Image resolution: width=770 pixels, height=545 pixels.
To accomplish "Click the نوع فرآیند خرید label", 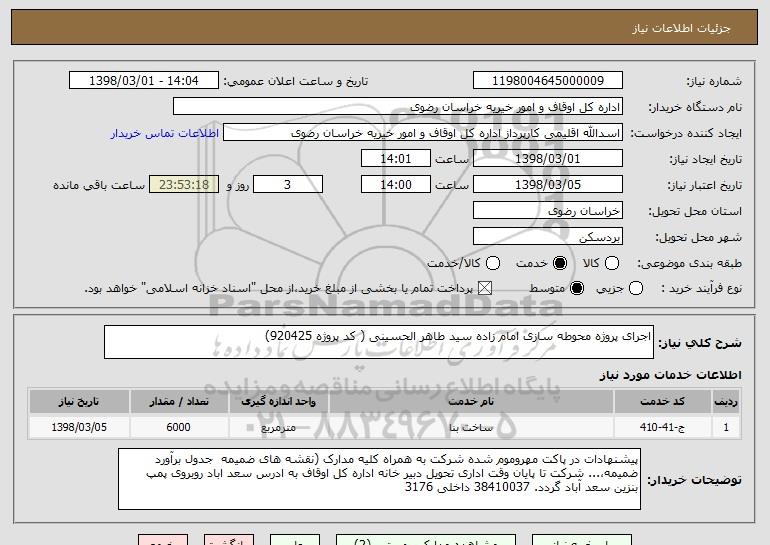I will 701,288.
